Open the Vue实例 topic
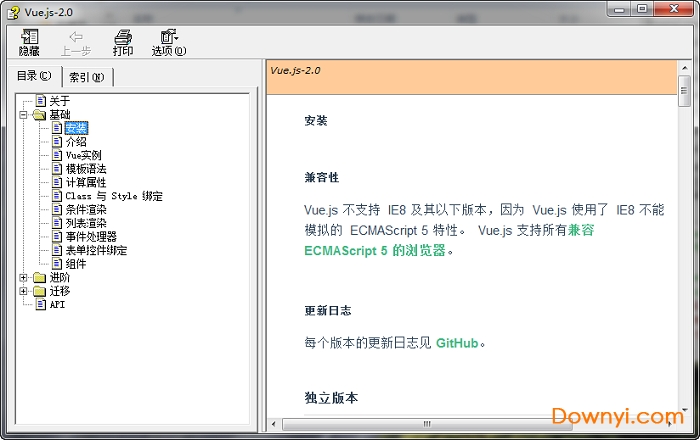Image resolution: width=700 pixels, height=440 pixels. coord(83,155)
